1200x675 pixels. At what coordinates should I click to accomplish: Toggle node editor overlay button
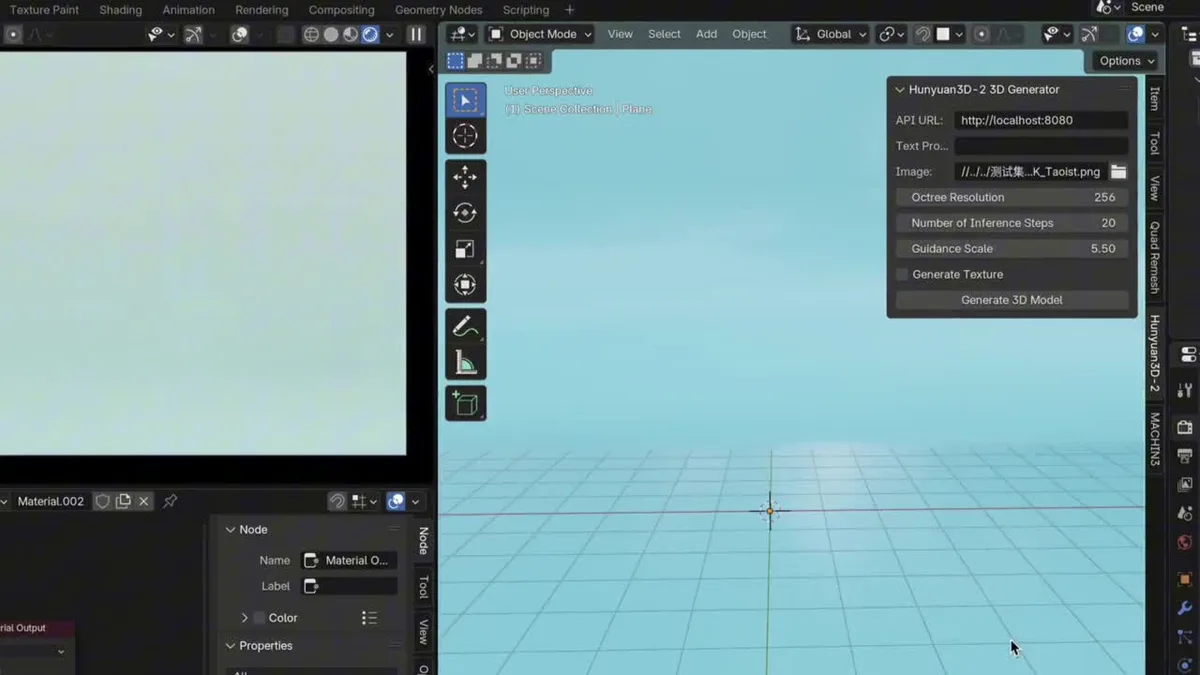point(396,501)
